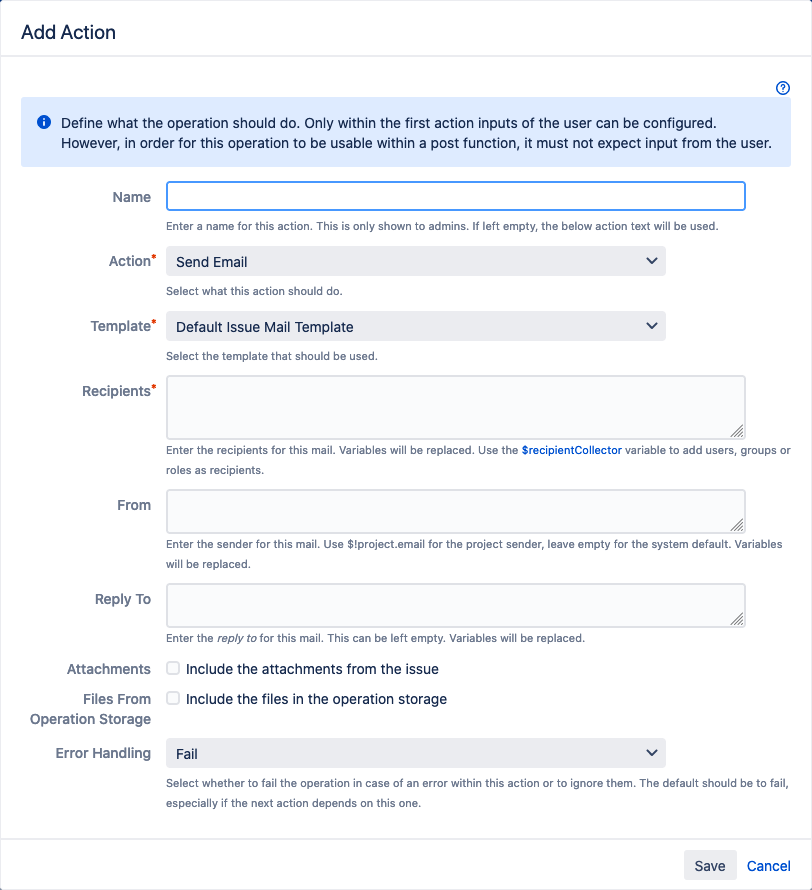Click the Error Handling chevron arrow
812x890 pixels.
(652, 753)
